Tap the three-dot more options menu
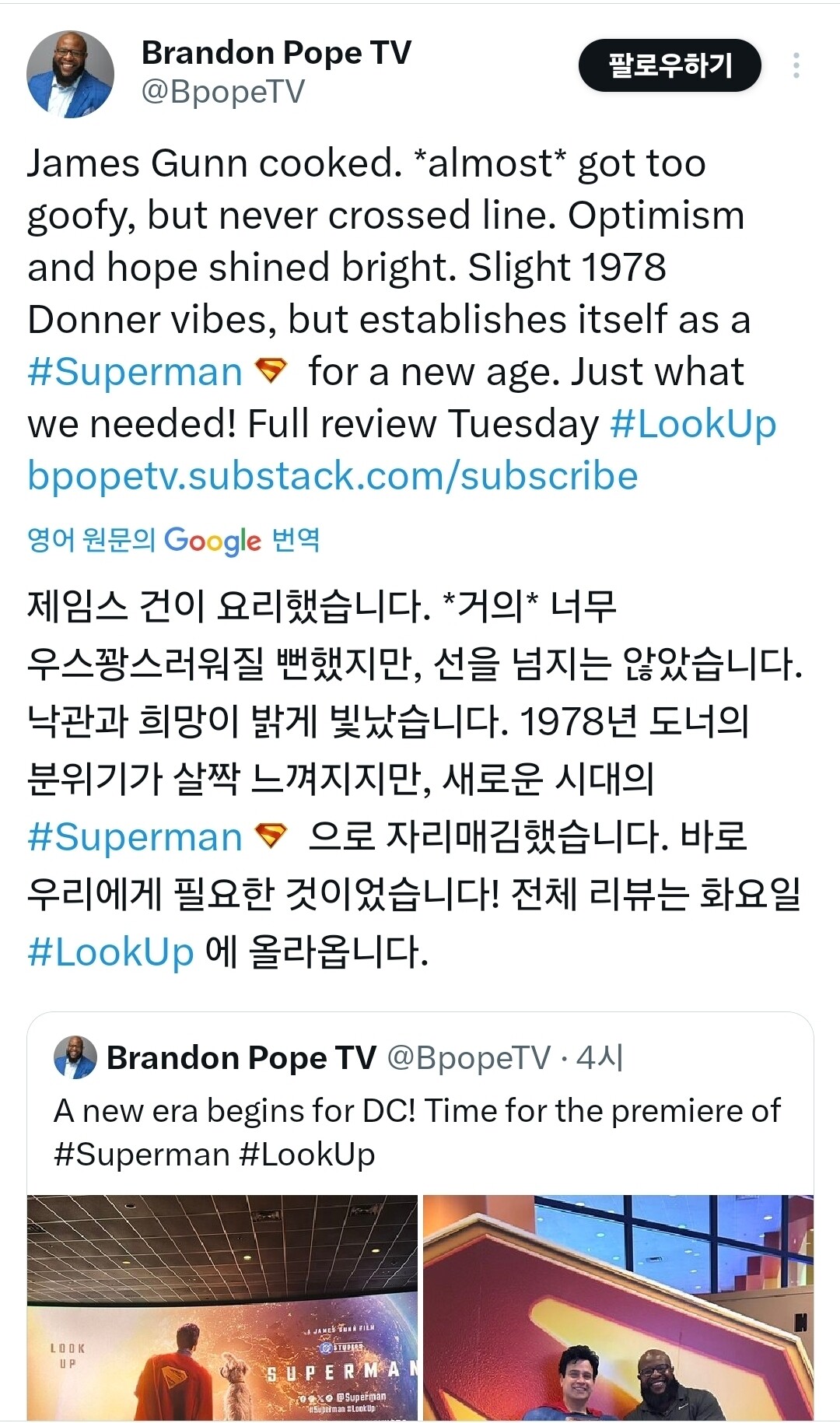The height and width of the screenshot is (1423, 840). pos(796,65)
